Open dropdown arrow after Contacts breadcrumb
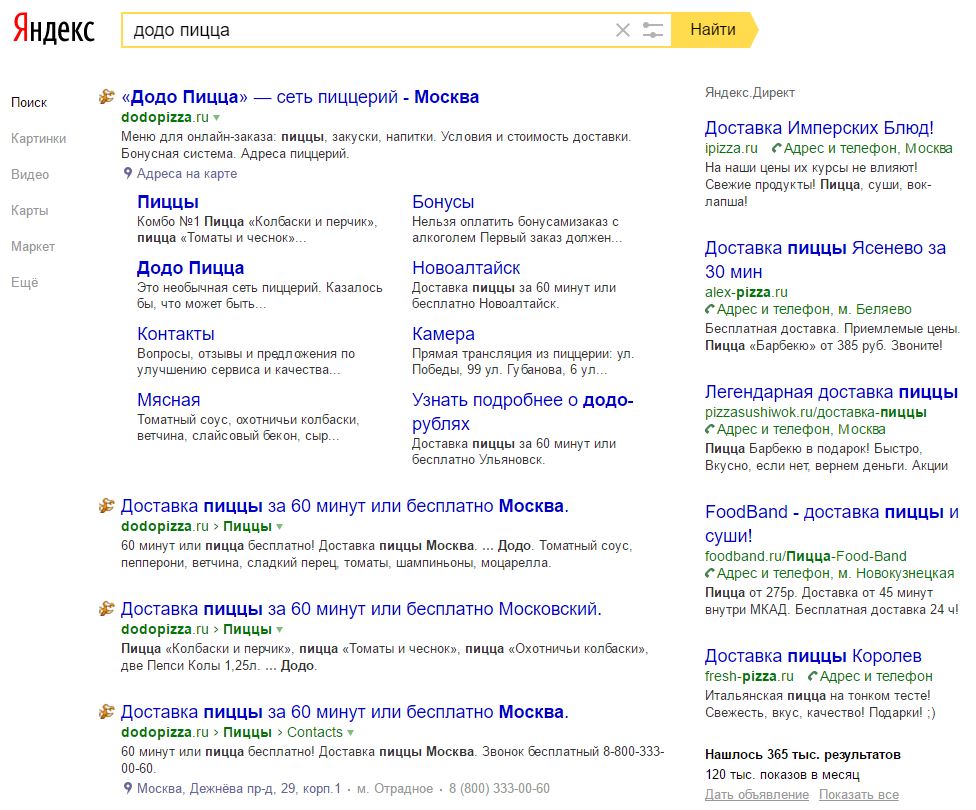 tap(351, 733)
